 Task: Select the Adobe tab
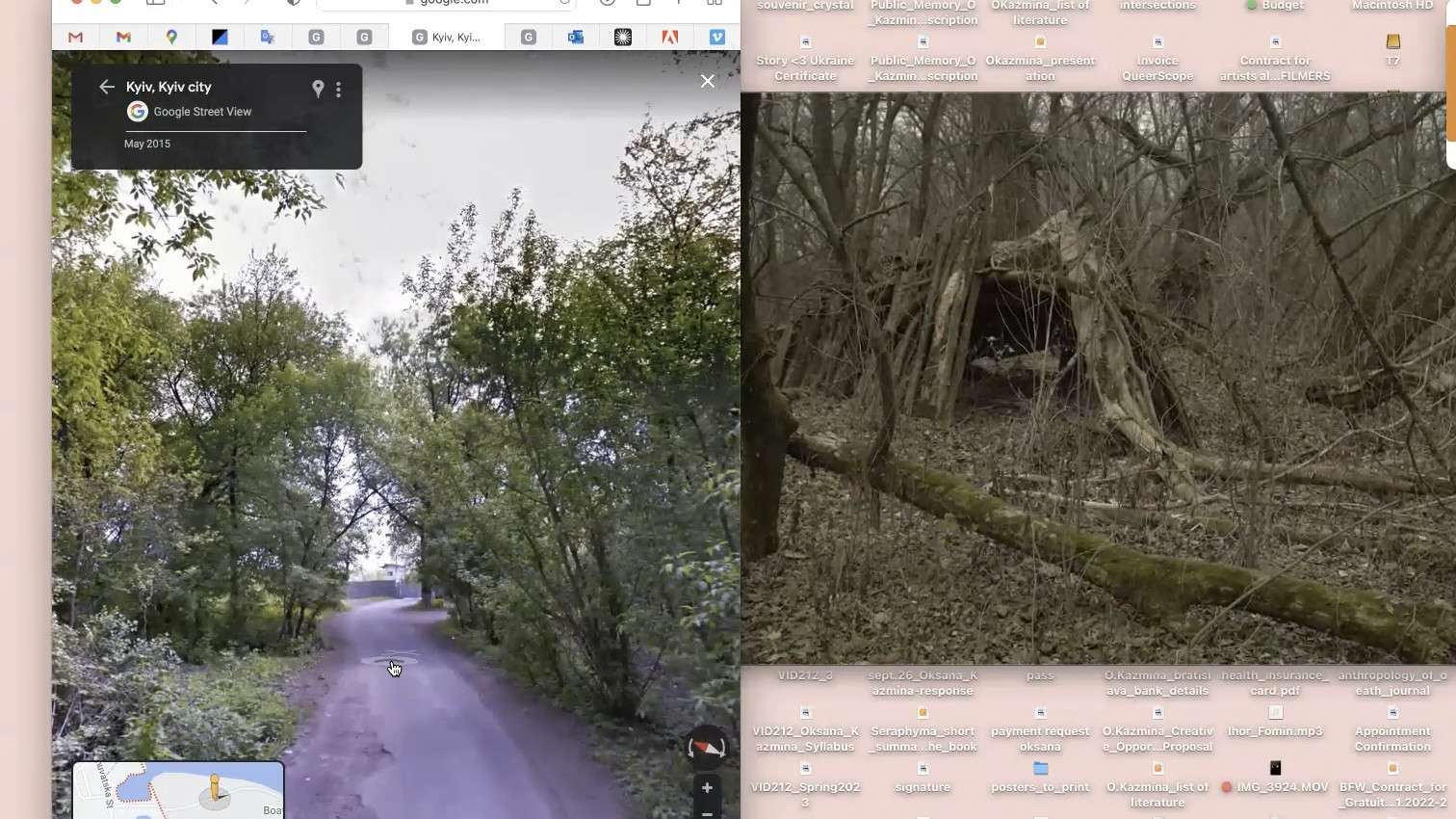(x=669, y=37)
